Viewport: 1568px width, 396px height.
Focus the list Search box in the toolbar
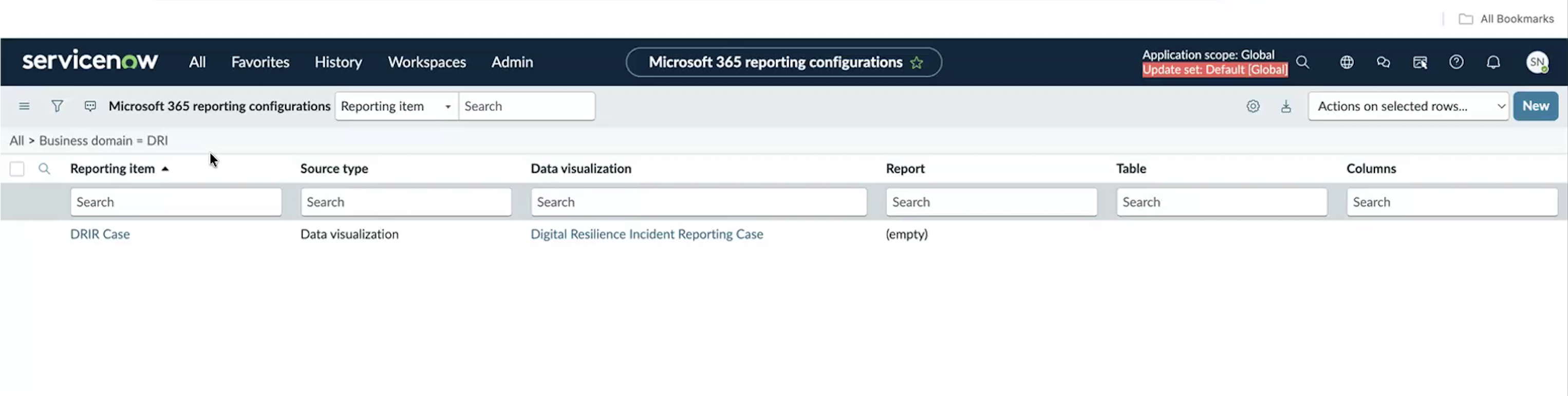click(527, 106)
